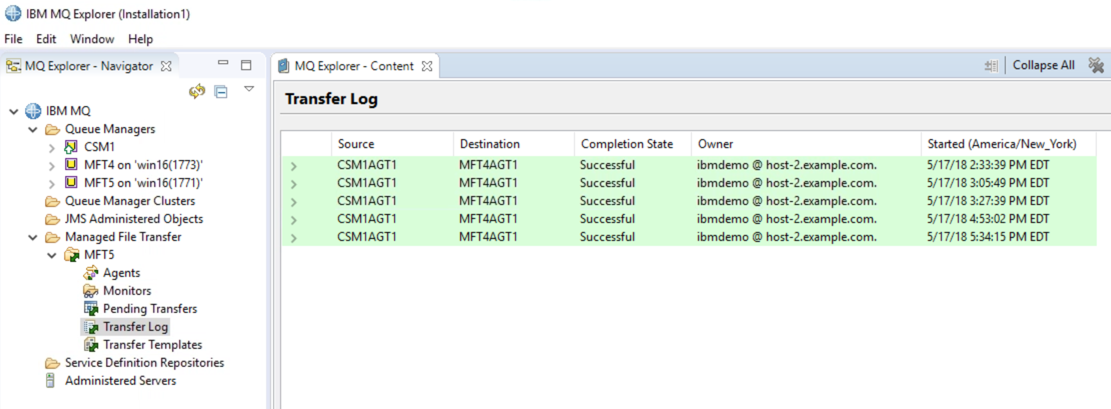Image resolution: width=1111 pixels, height=409 pixels.
Task: Click the IBM MQ Explorer globe icon in title bar
Action: pyautogui.click(x=13, y=13)
